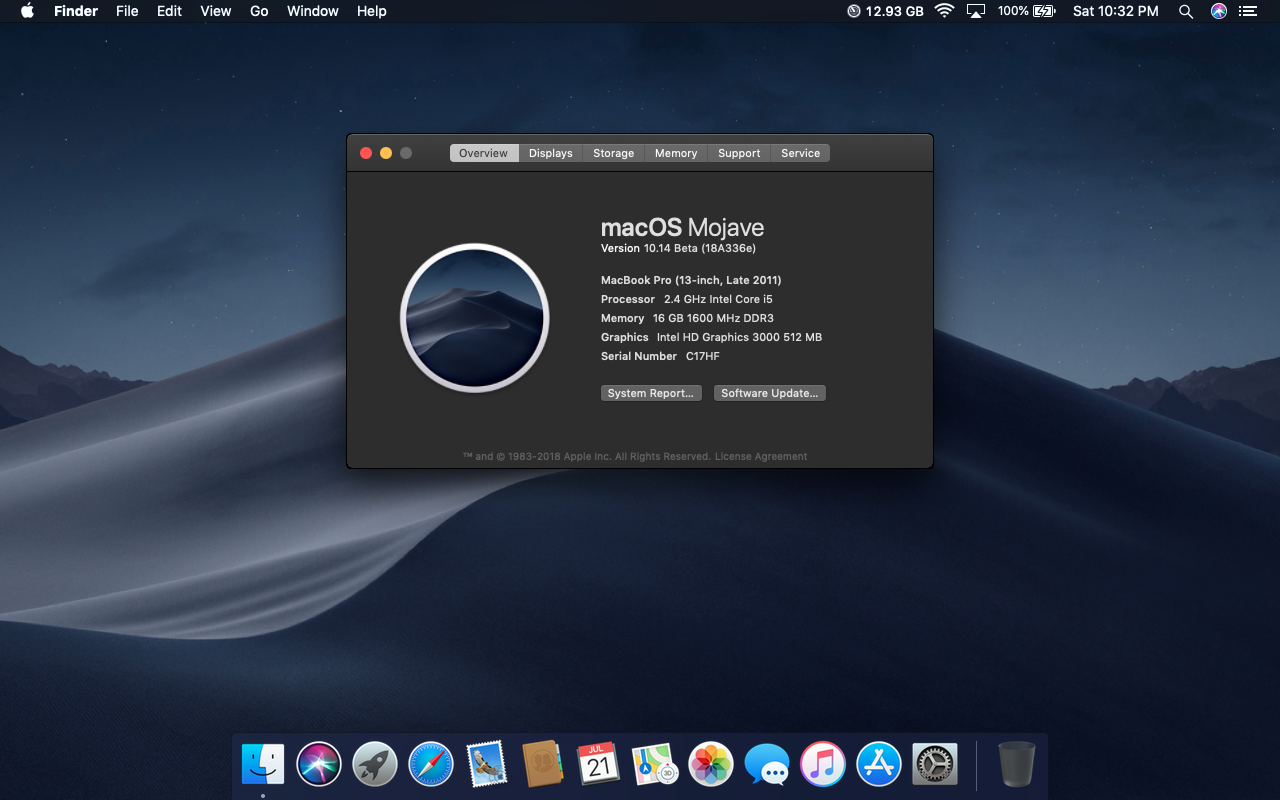1280x800 pixels.
Task: Click the macOS Mojave title
Action: pos(682,227)
